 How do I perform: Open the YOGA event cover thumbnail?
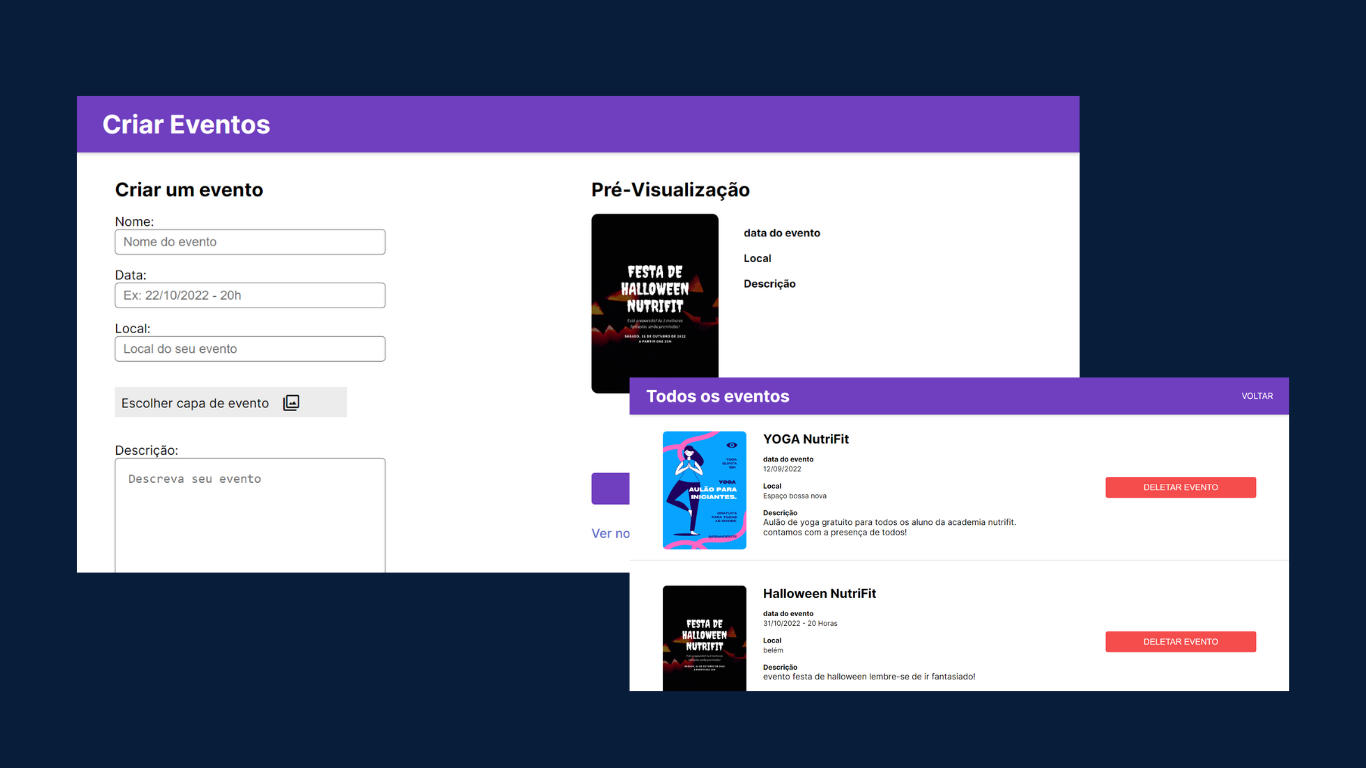point(704,490)
